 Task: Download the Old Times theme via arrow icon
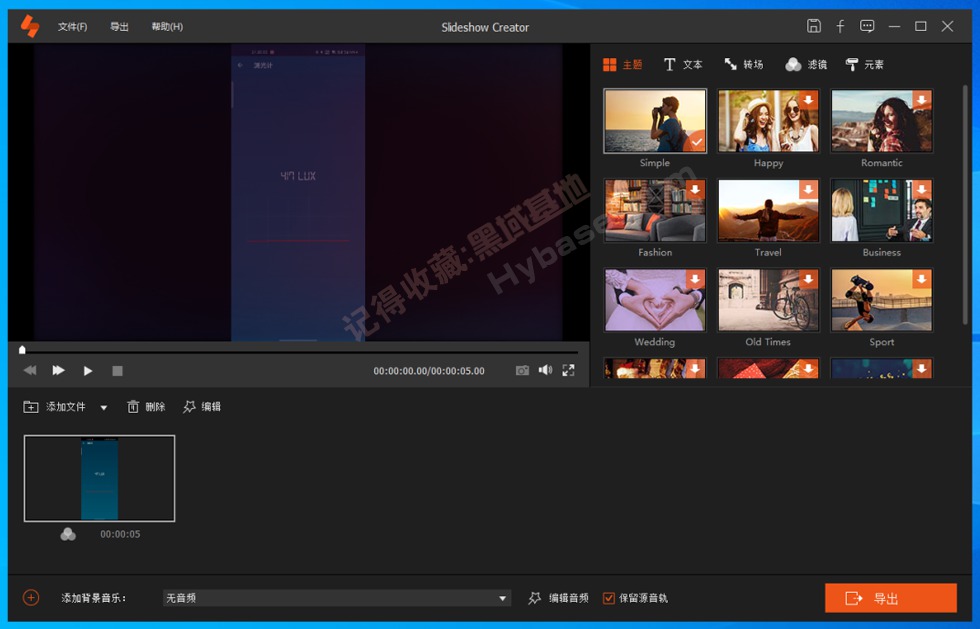(808, 279)
